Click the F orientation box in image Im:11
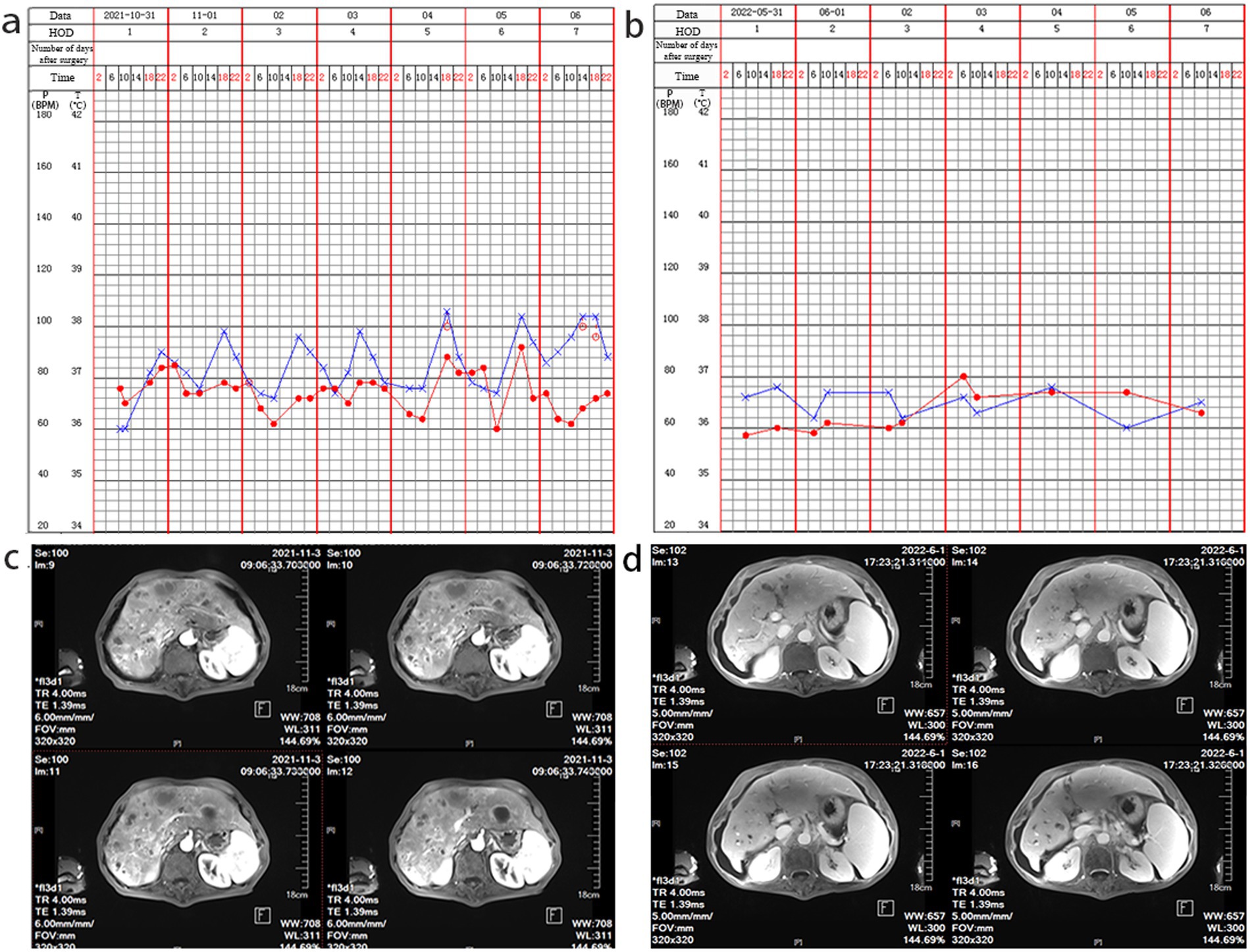1250x952 pixels. [x=262, y=916]
